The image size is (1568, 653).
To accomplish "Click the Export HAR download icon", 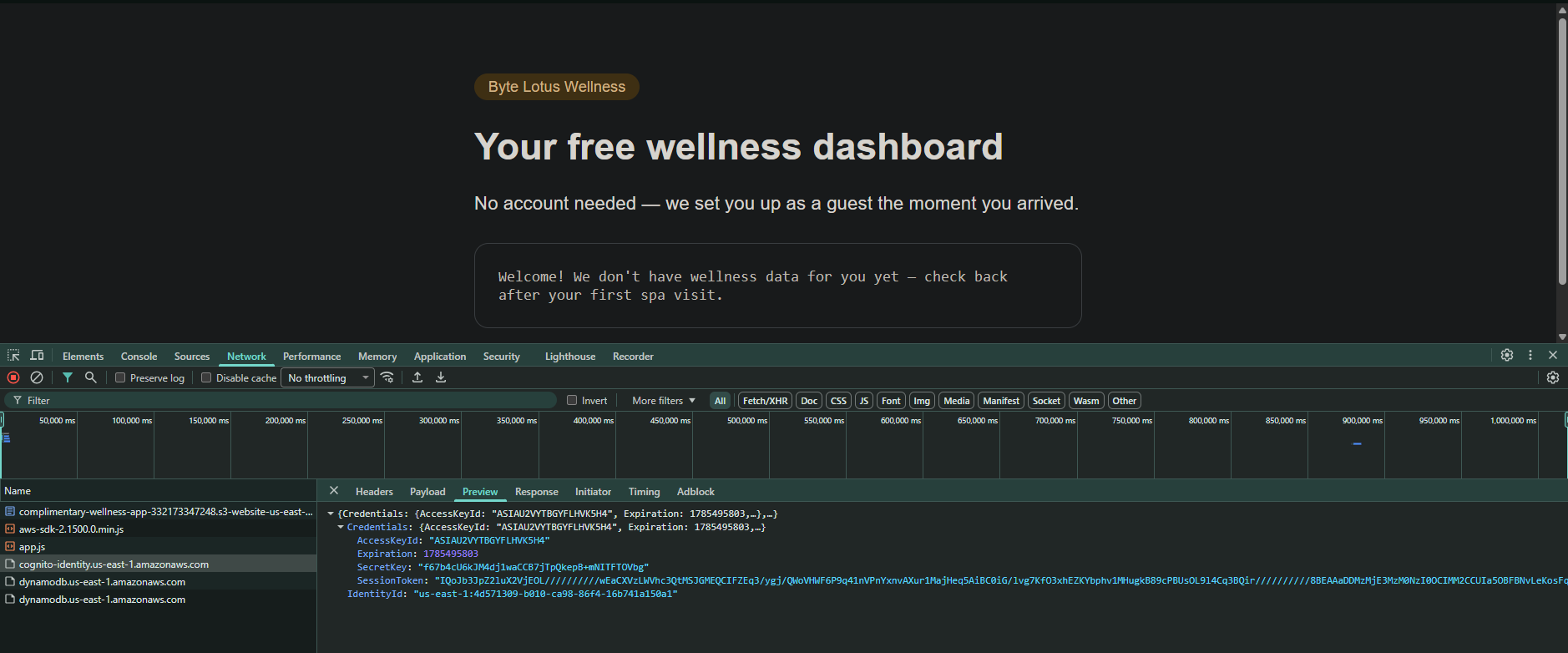I will point(441,377).
